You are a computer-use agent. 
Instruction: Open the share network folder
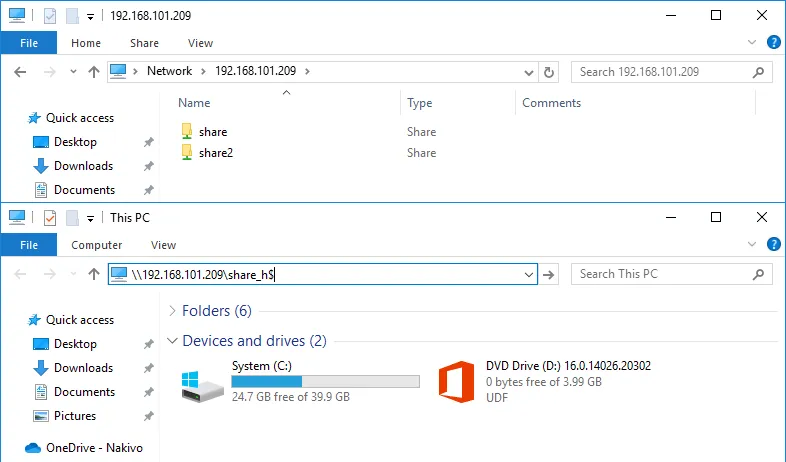point(212,131)
